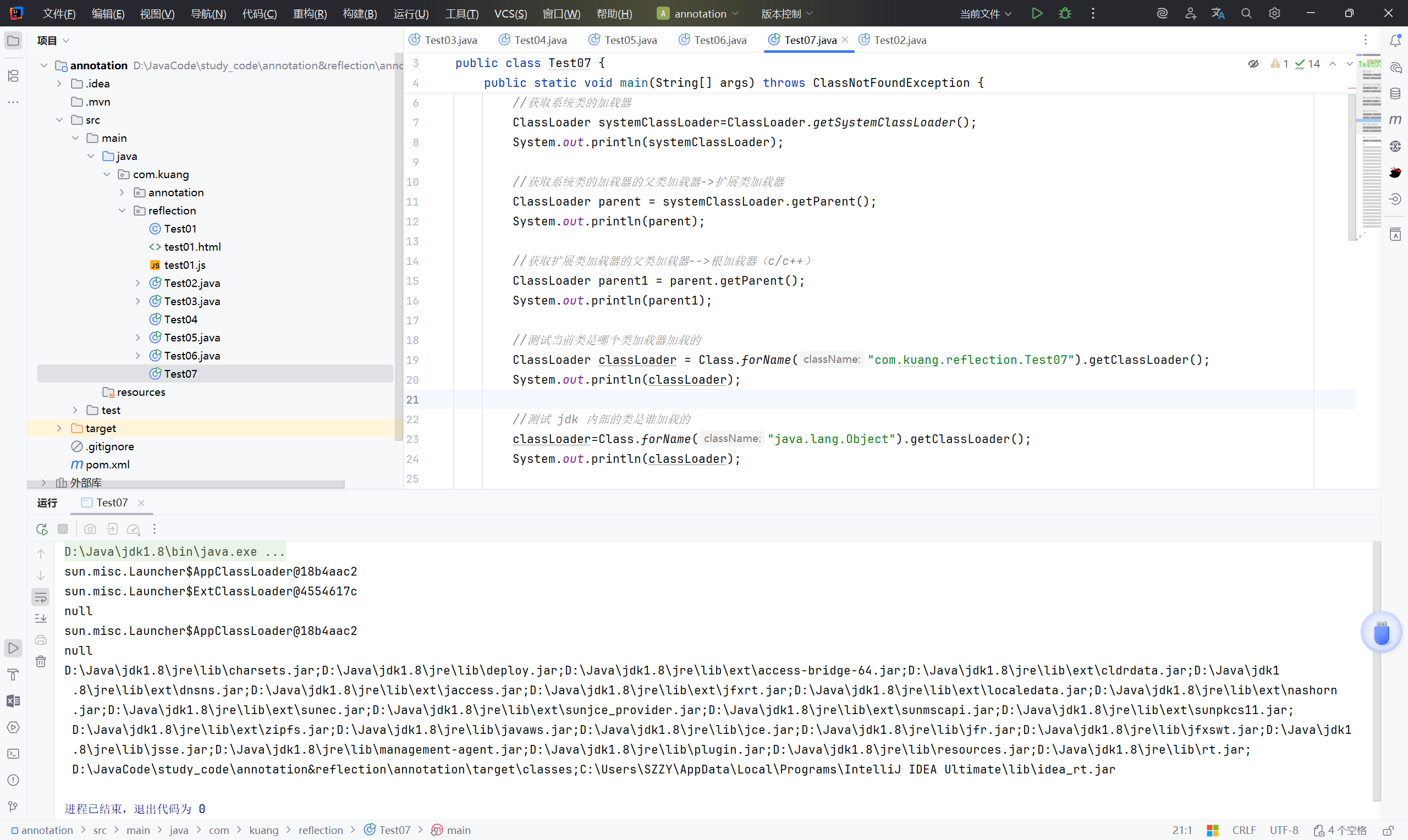Open the Notifications bell panel
Image resolution: width=1408 pixels, height=840 pixels.
coord(1395,40)
